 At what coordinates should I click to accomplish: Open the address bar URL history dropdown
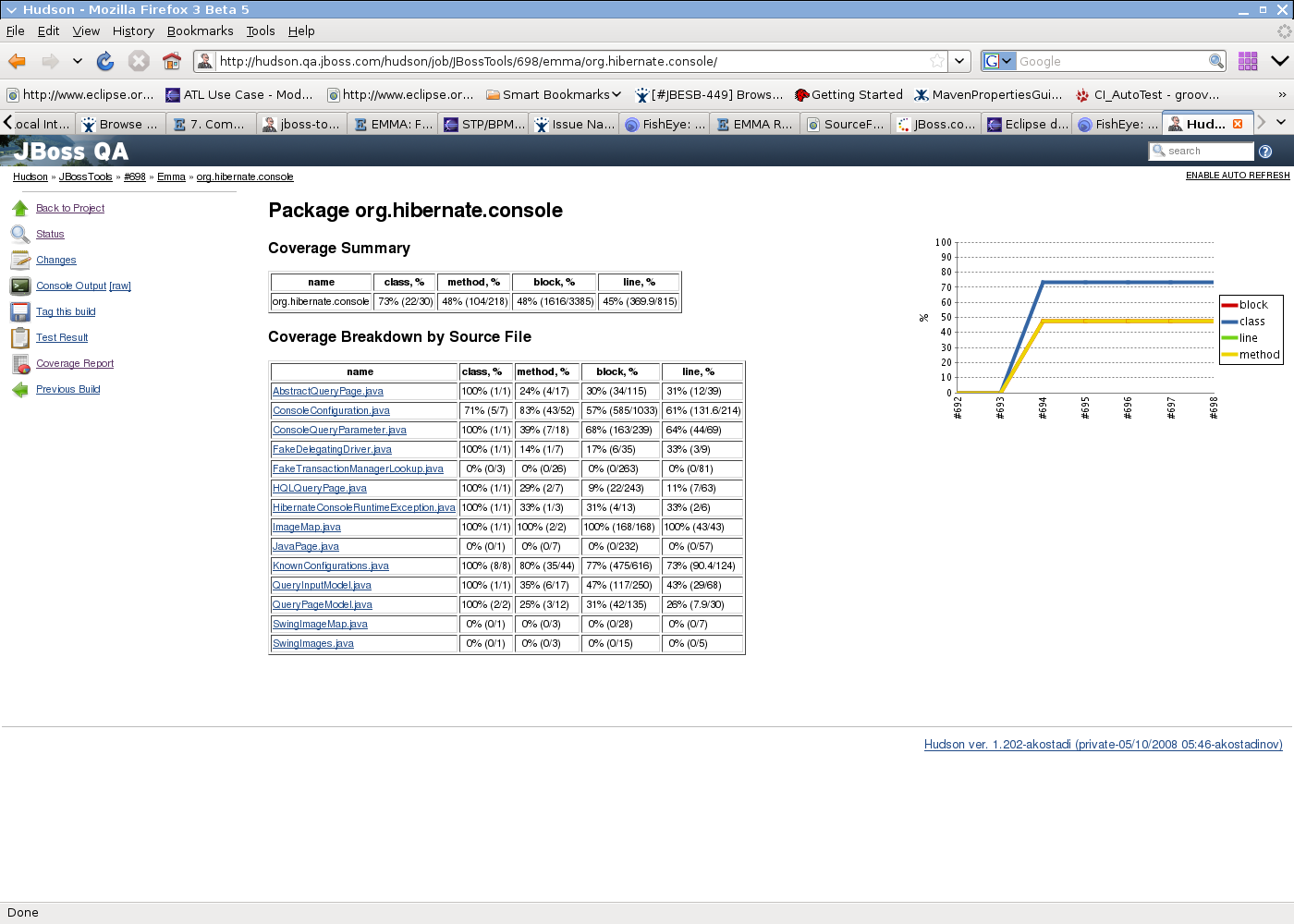(960, 61)
